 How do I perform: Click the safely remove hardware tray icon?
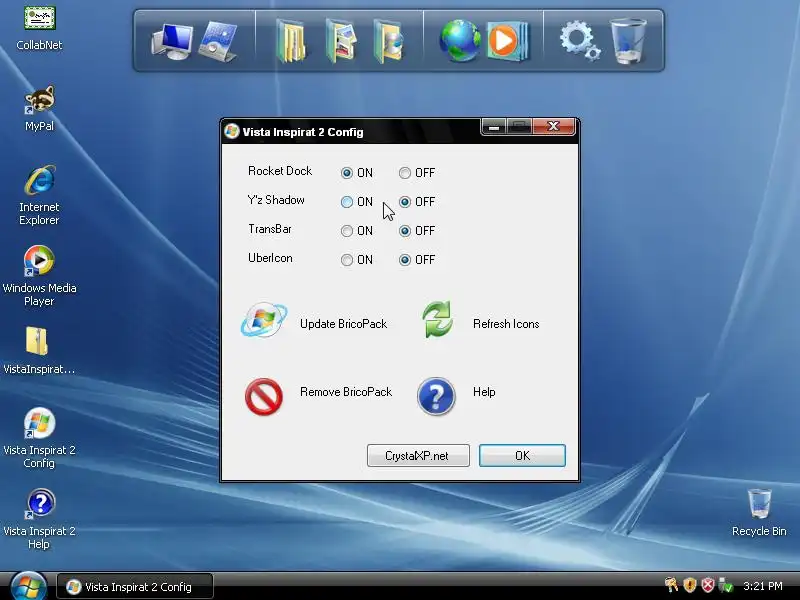(x=725, y=585)
